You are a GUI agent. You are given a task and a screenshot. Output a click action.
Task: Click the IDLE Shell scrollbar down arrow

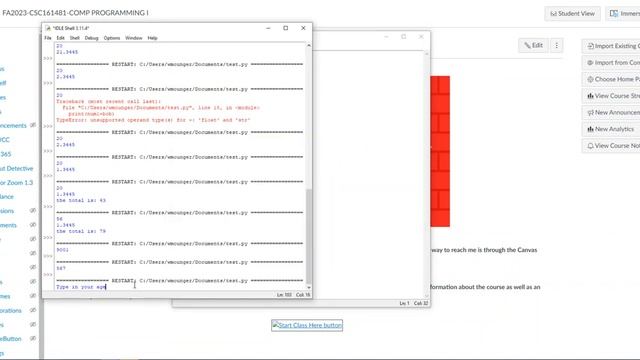(309, 287)
